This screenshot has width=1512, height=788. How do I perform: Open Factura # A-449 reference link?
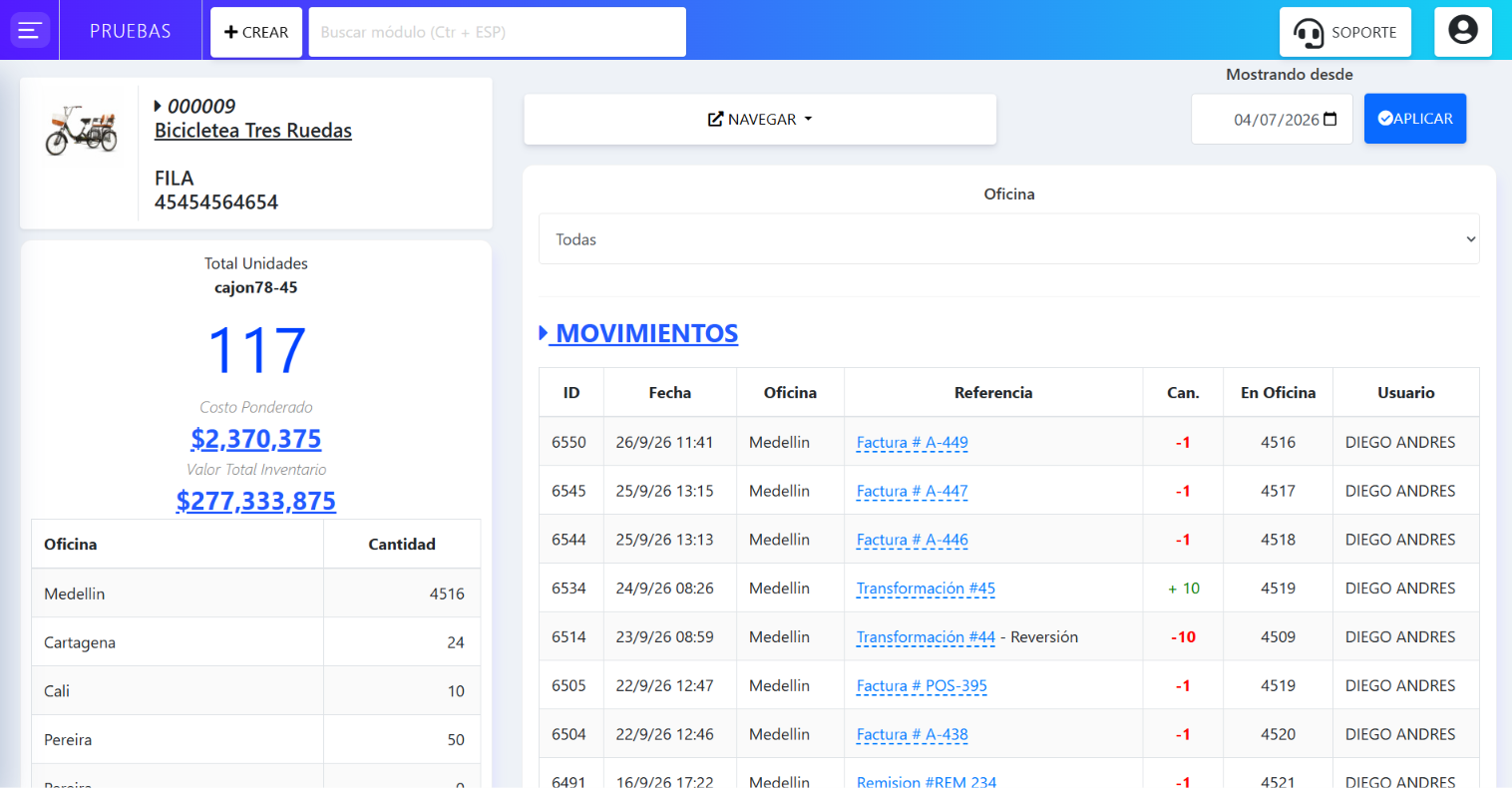[x=913, y=442]
